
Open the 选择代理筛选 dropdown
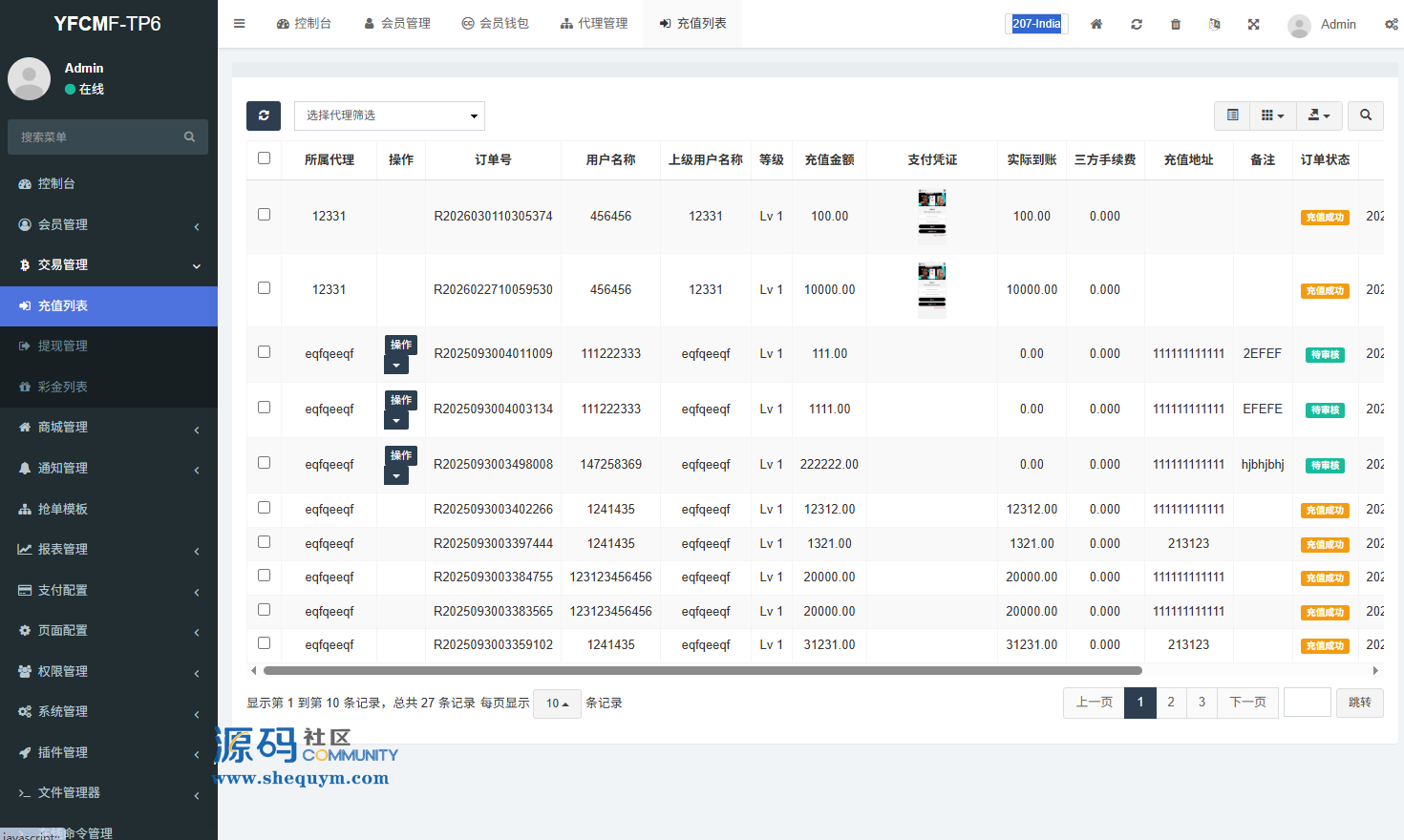(389, 115)
